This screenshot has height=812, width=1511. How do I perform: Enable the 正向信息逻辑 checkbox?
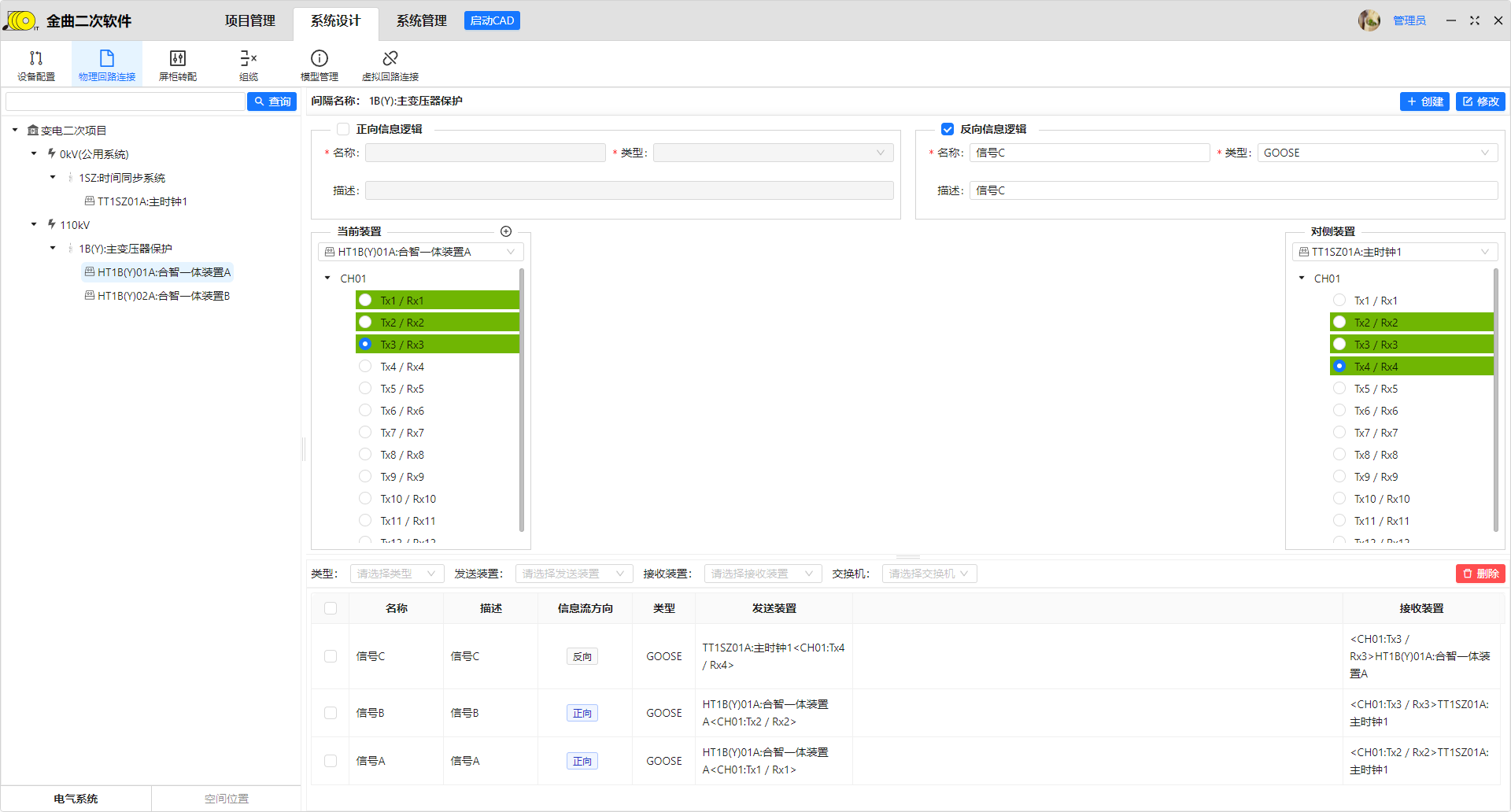[343, 129]
